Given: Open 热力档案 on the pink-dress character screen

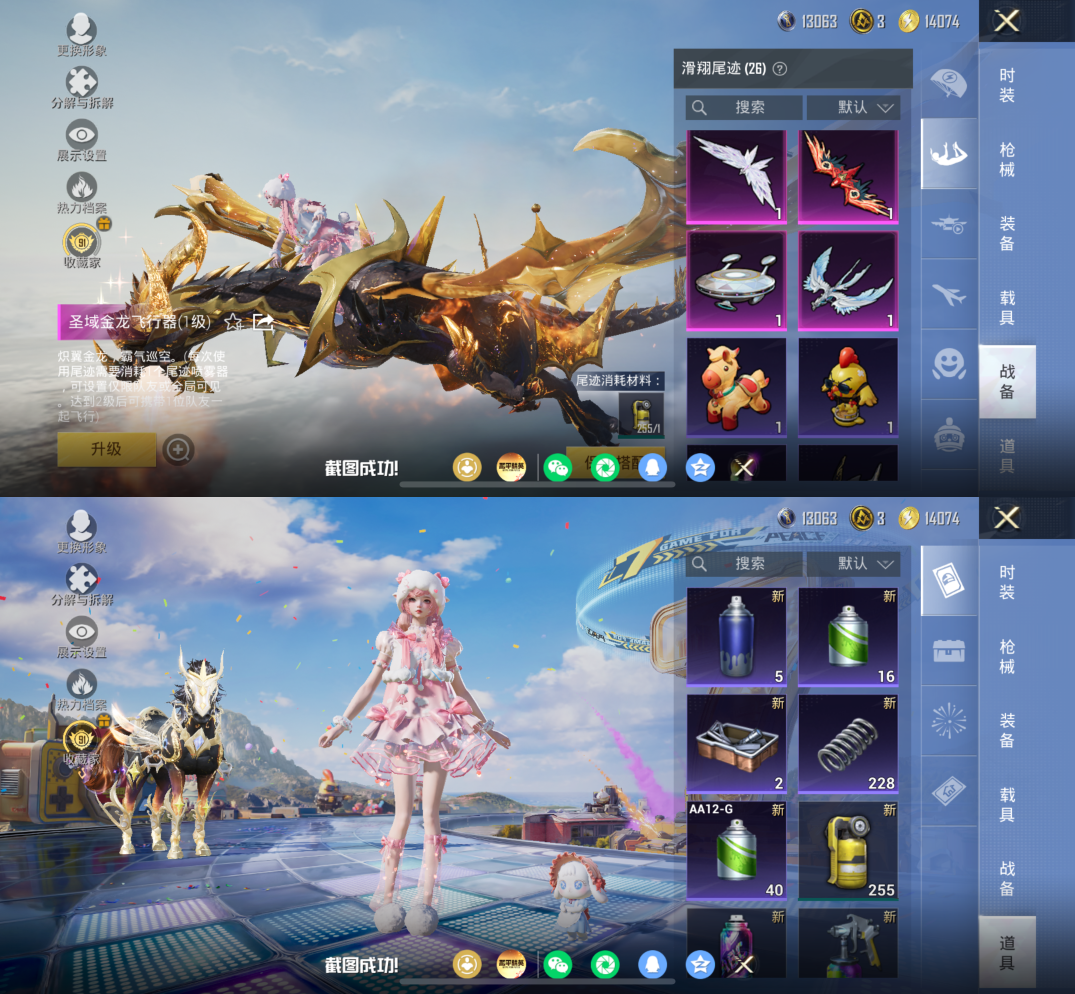Looking at the screenshot, I should [82, 690].
